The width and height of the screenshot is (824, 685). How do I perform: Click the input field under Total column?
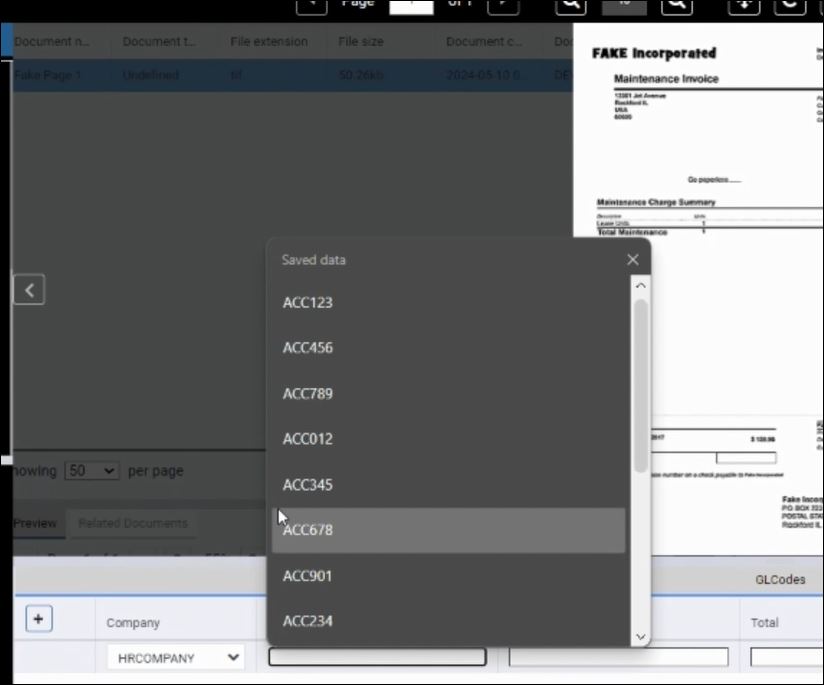tap(786, 657)
